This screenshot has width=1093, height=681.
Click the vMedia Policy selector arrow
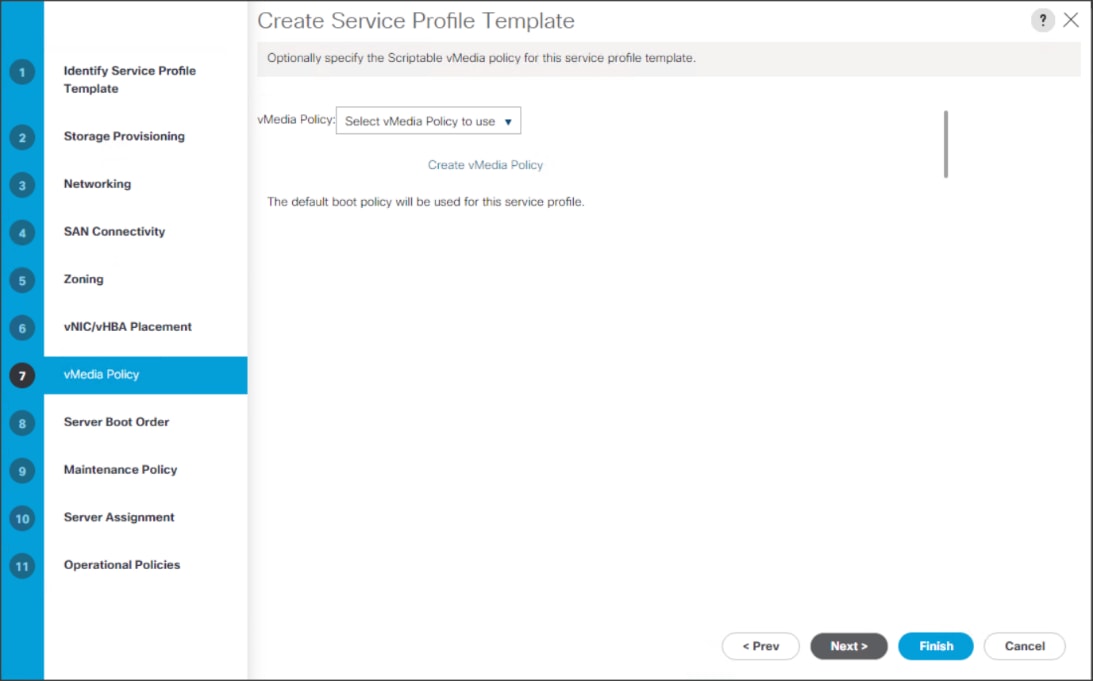tap(508, 120)
